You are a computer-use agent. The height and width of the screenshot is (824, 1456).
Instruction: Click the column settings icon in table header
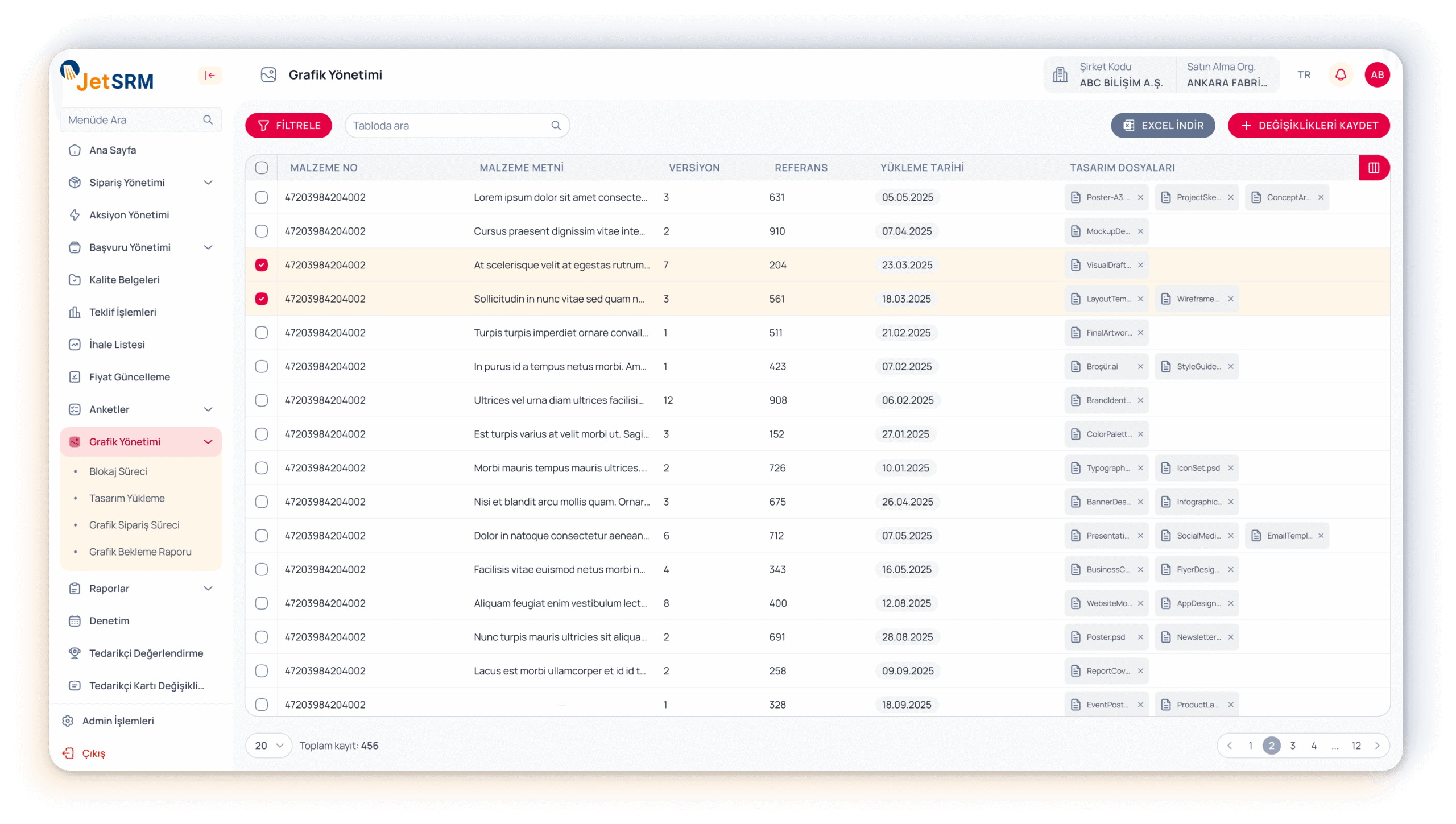[x=1374, y=168]
